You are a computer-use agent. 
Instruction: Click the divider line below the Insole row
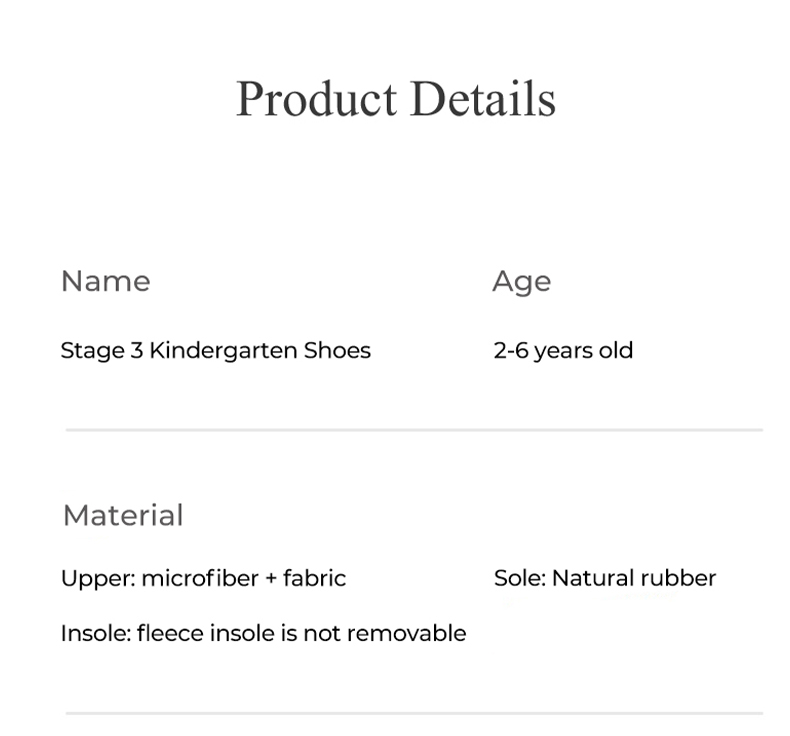[414, 713]
